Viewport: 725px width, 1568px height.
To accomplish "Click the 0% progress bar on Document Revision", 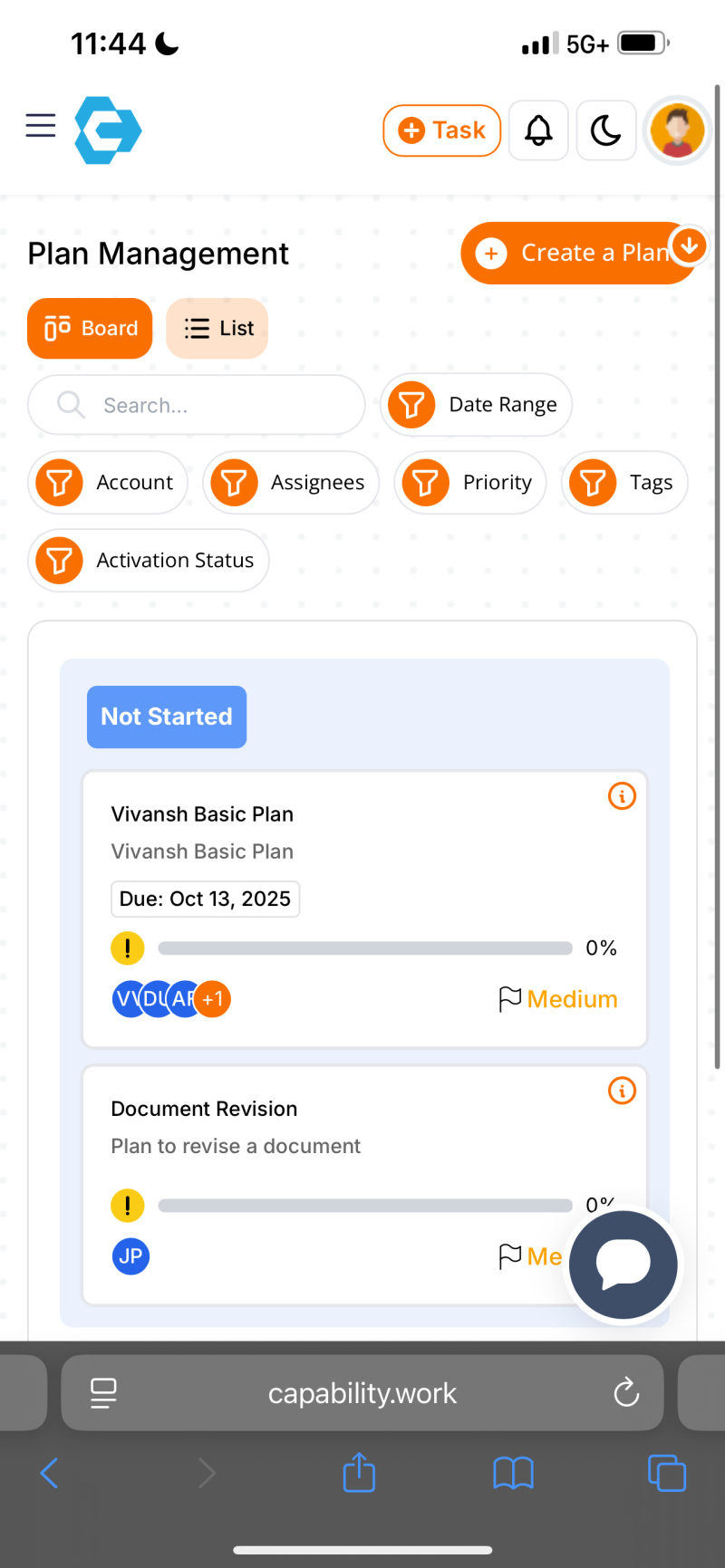I will tap(362, 1206).
